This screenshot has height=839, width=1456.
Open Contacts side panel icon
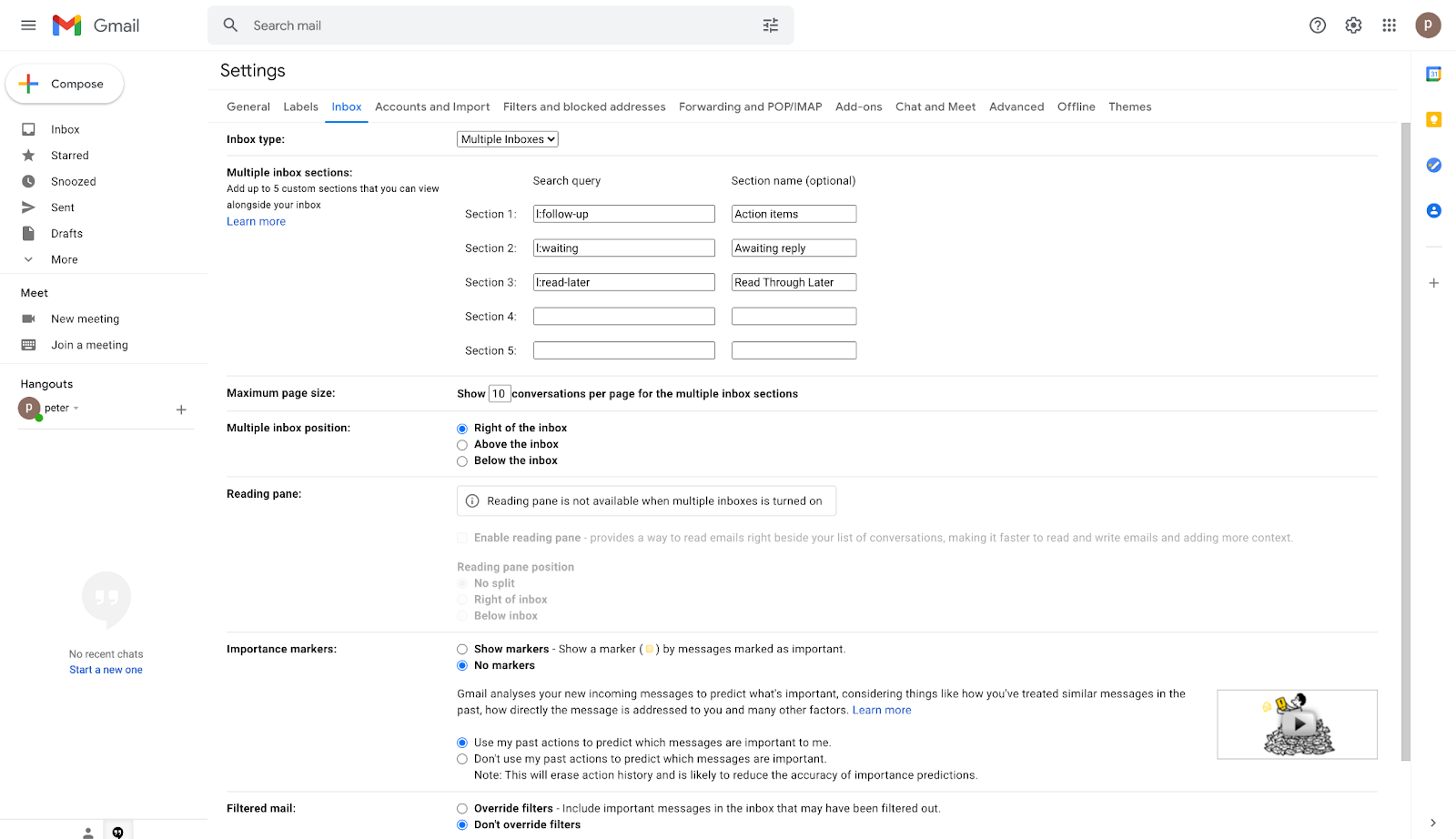click(x=1433, y=210)
